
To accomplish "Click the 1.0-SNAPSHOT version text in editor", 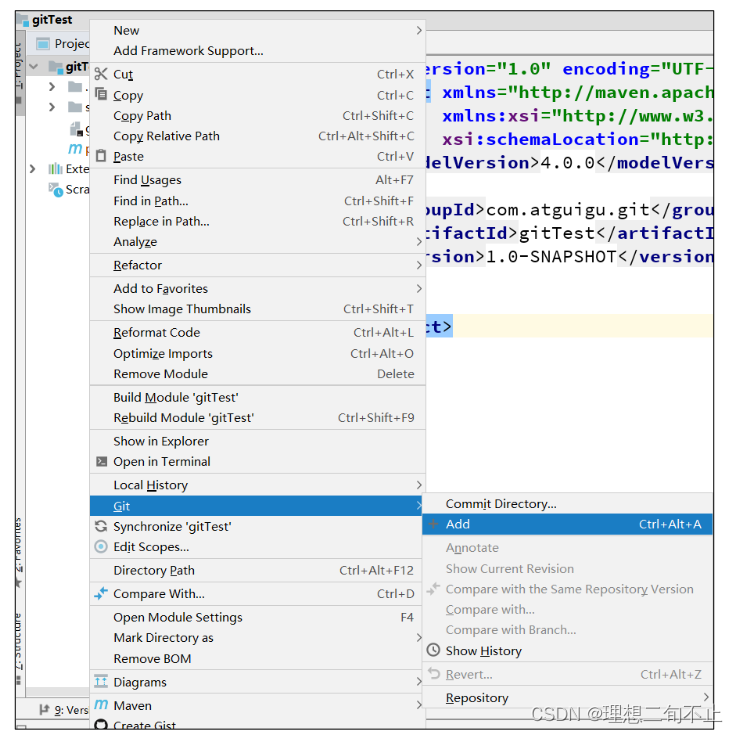I will [x=551, y=257].
